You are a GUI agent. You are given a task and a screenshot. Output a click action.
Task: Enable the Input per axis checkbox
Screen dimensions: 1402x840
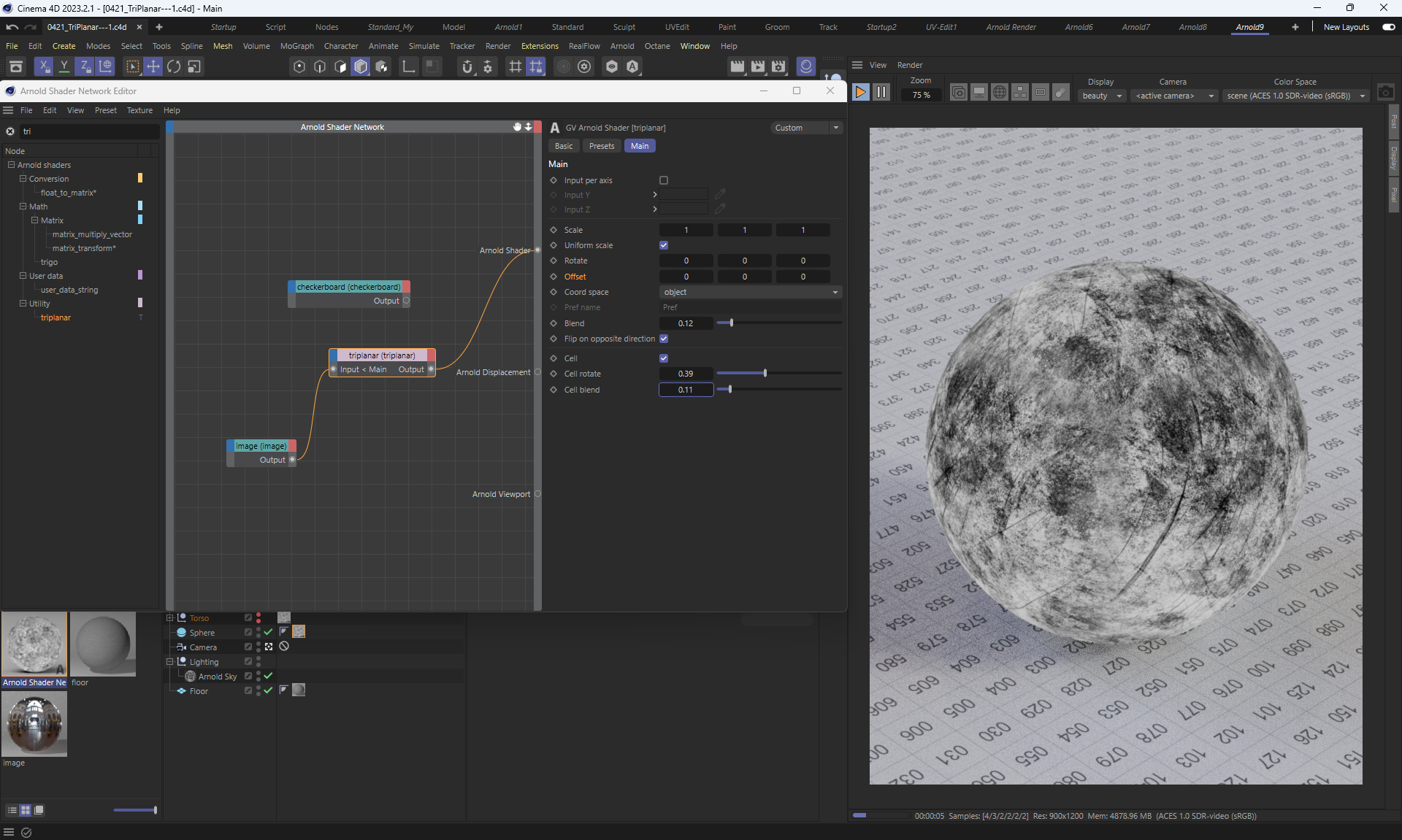(664, 180)
